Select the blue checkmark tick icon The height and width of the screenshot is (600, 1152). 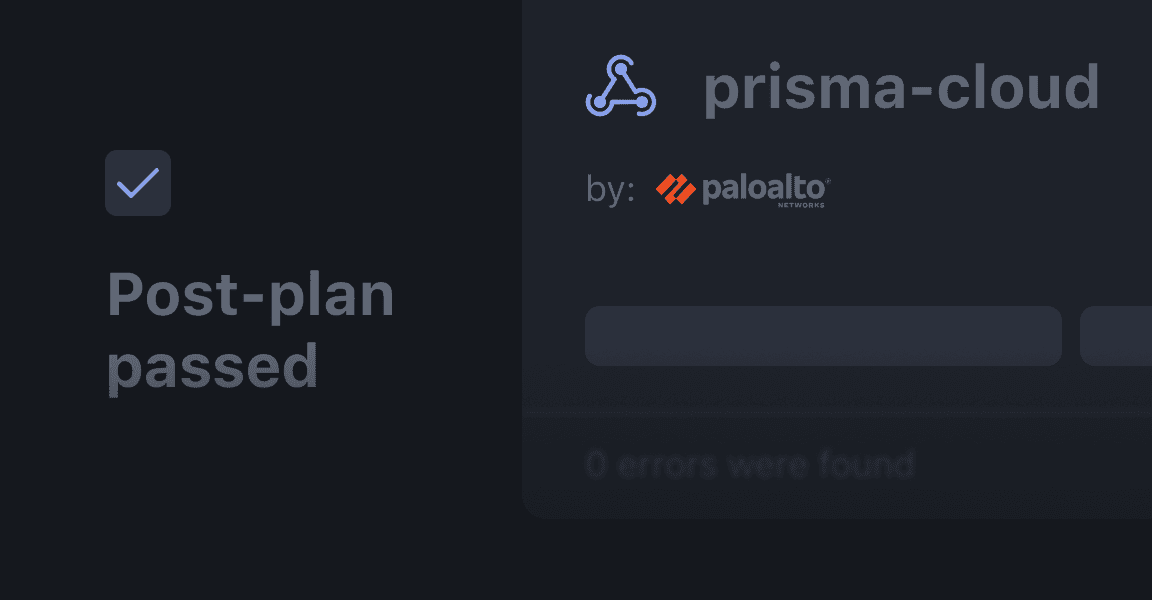pos(138,183)
